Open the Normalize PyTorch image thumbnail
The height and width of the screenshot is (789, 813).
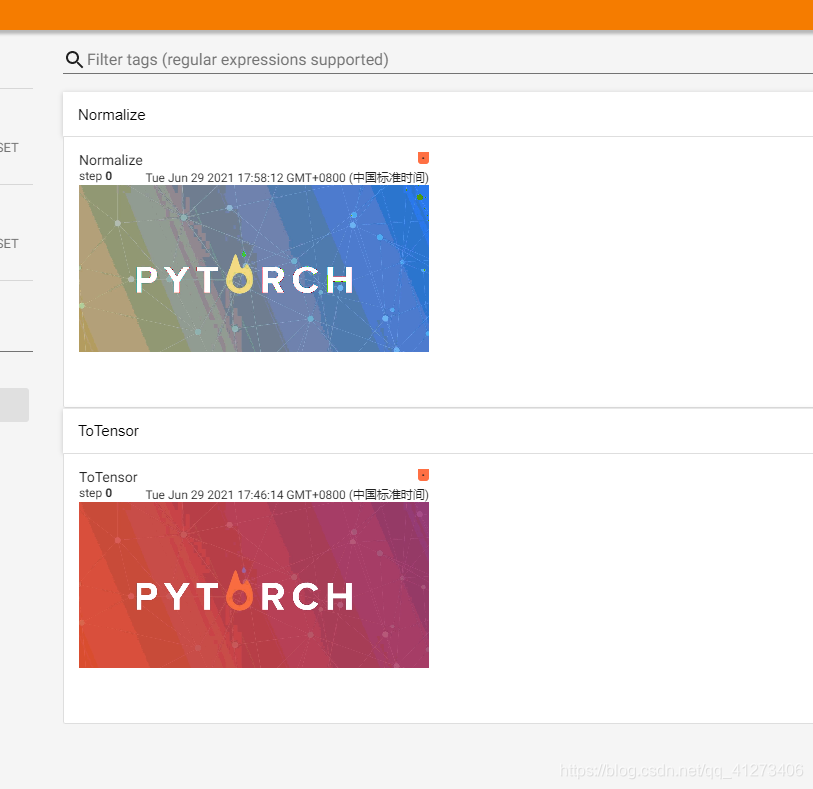tap(254, 269)
